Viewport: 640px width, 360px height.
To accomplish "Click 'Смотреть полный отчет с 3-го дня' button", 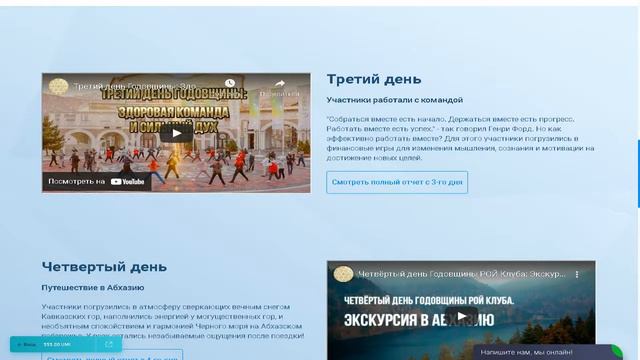I will click(x=397, y=182).
